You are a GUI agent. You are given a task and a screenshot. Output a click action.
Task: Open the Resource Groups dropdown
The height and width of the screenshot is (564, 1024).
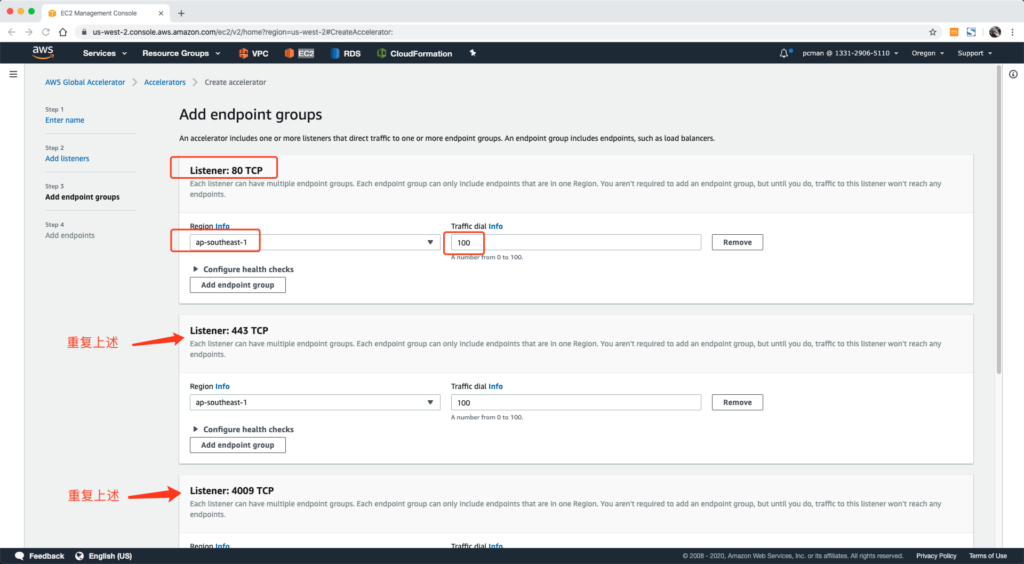181,53
